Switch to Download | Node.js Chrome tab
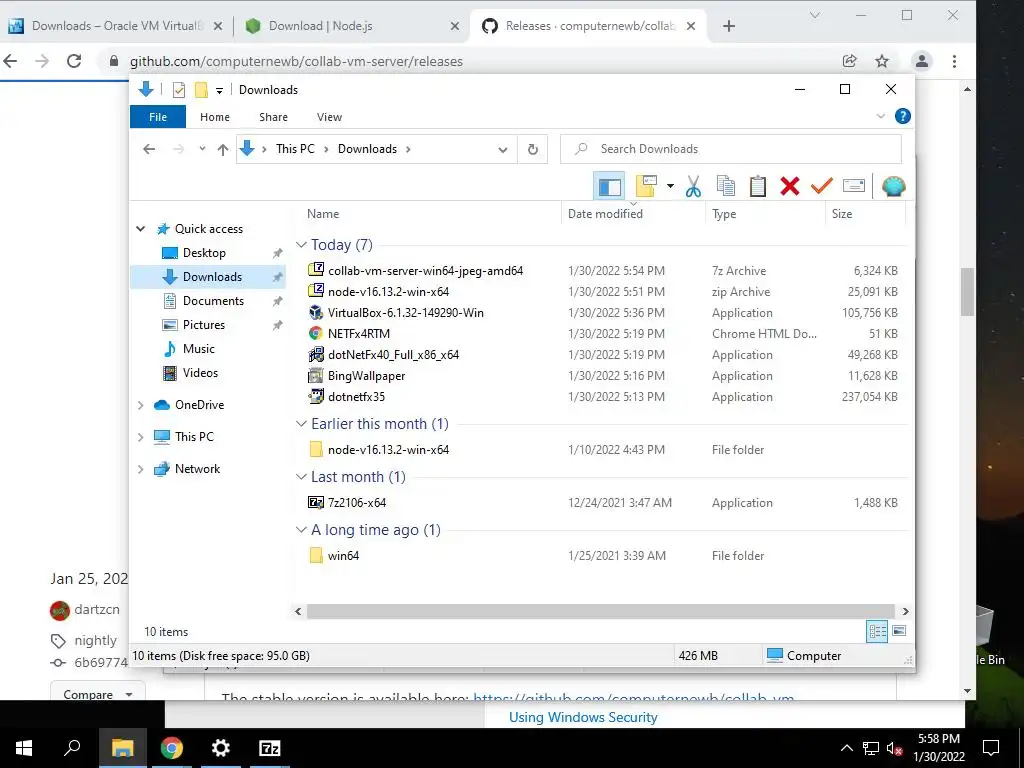This screenshot has height=768, width=1024. 352,26
